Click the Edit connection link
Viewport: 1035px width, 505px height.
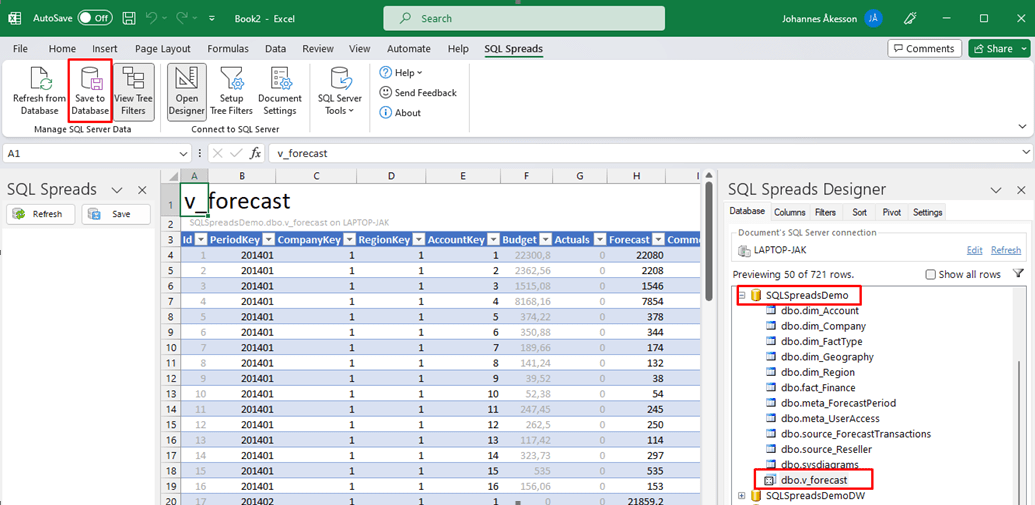click(974, 250)
